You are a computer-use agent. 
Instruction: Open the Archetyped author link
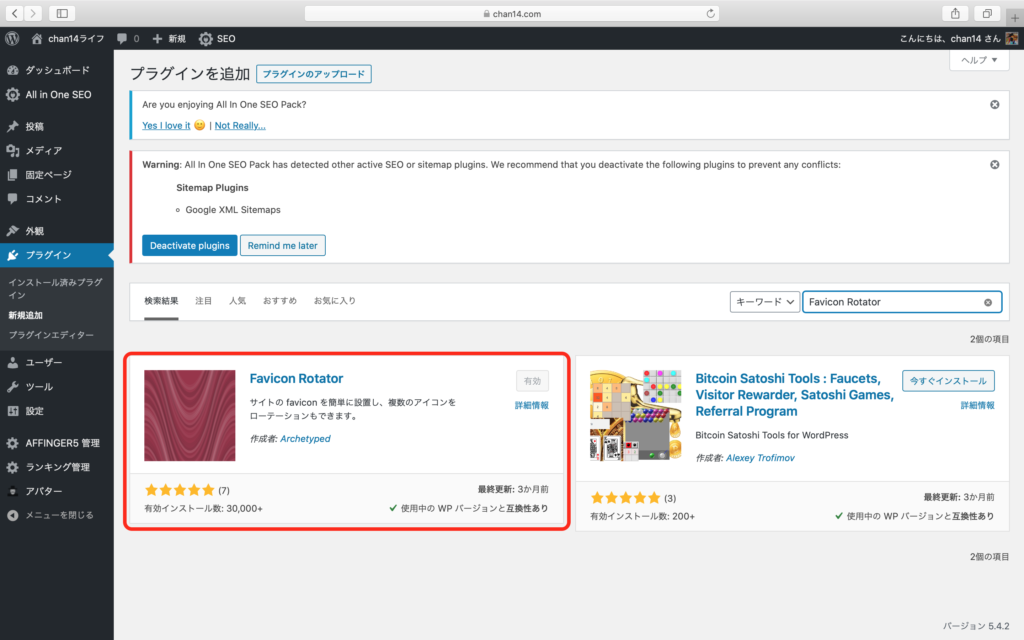pyautogui.click(x=306, y=439)
